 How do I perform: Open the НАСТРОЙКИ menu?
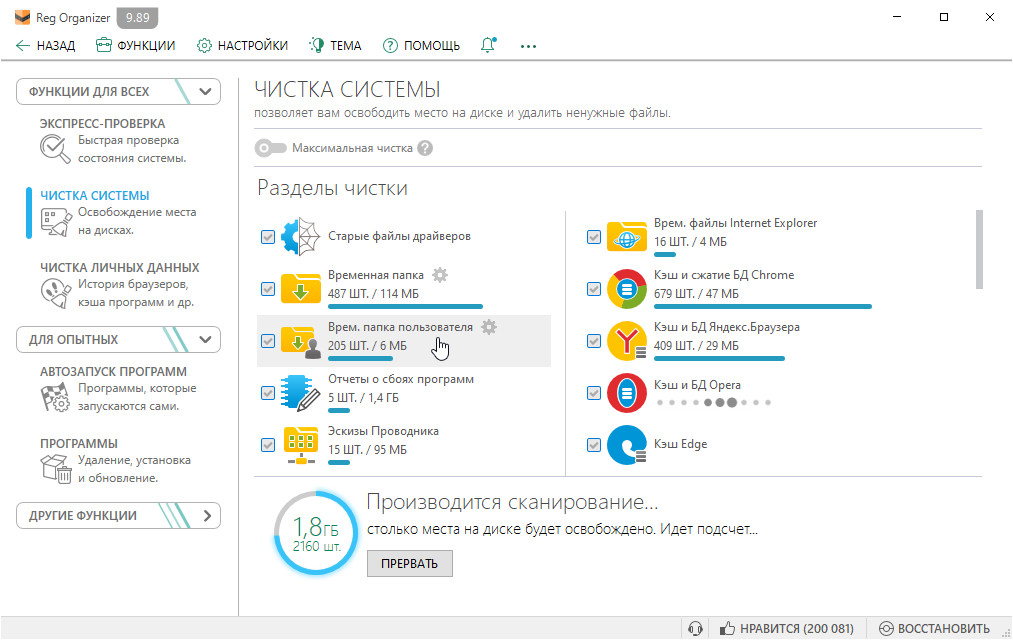pyautogui.click(x=242, y=45)
